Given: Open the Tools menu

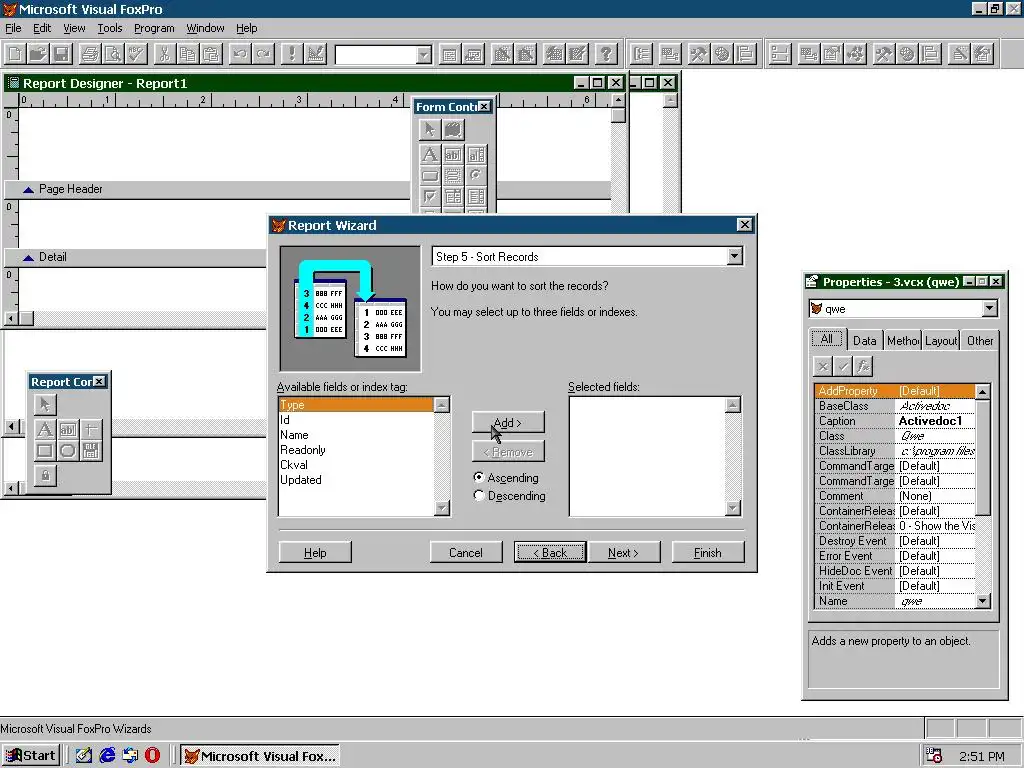Looking at the screenshot, I should coord(110,28).
